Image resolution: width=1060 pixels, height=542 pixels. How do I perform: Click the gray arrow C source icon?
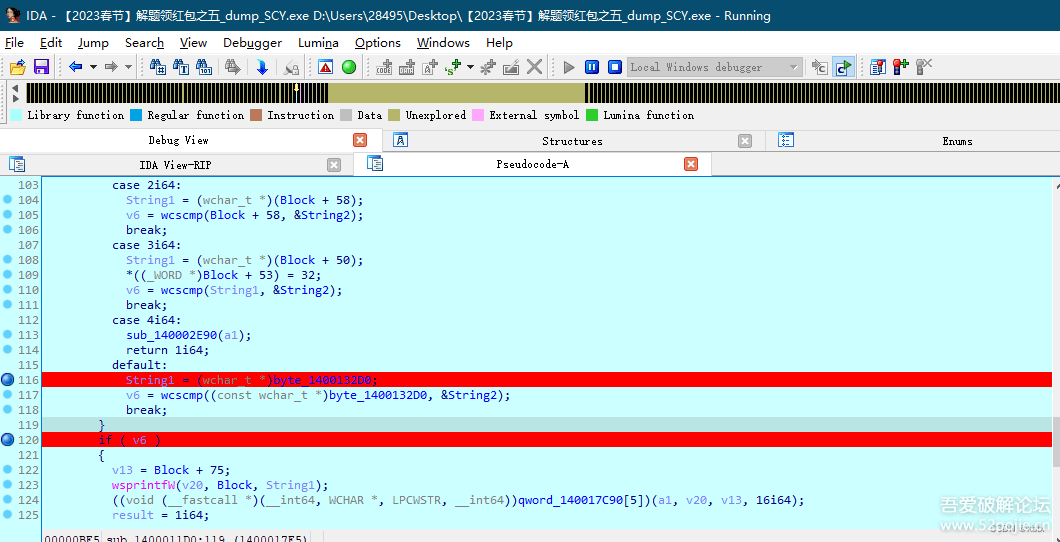[x=820, y=67]
